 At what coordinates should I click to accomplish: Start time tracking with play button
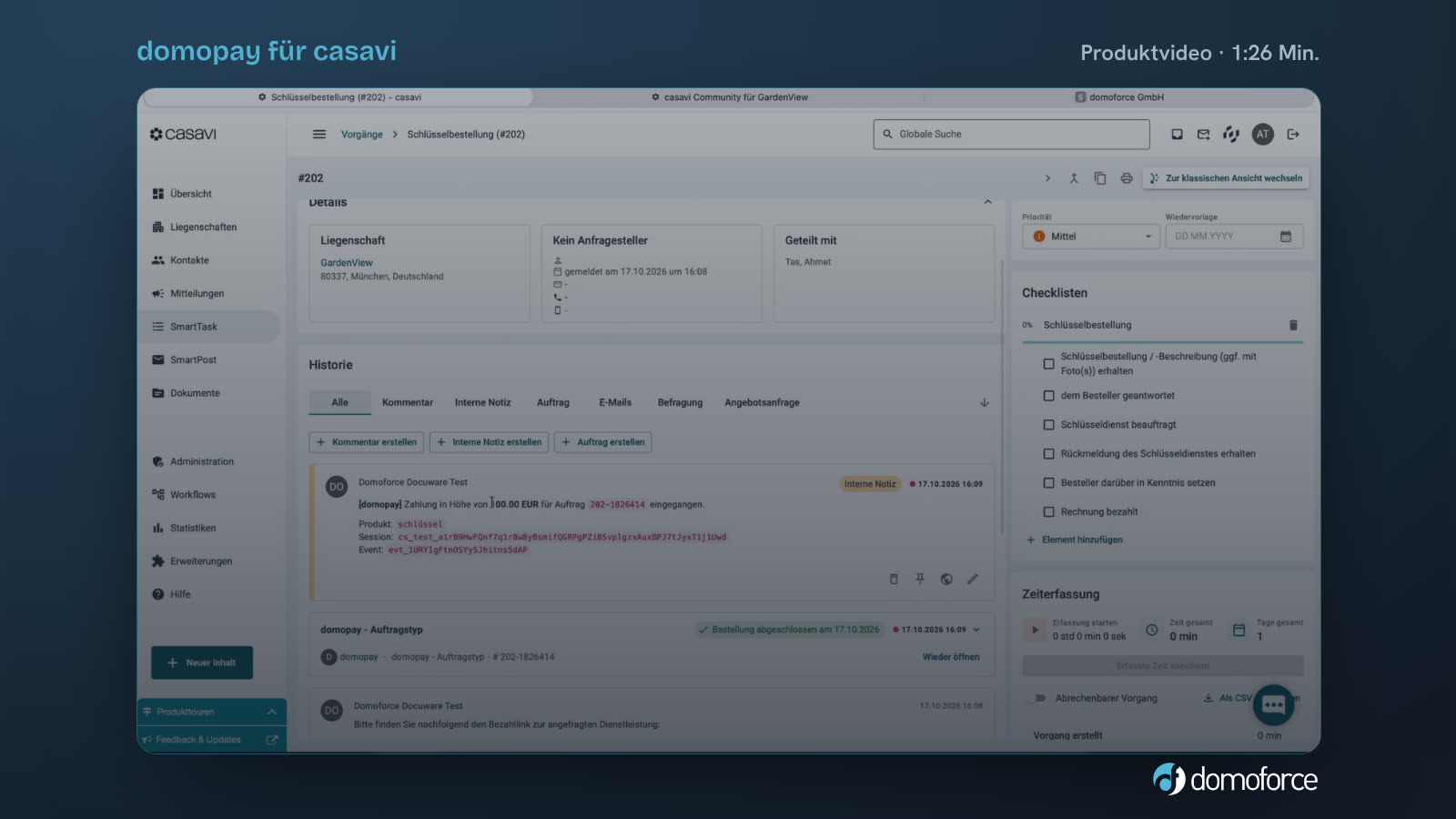coord(1035,630)
